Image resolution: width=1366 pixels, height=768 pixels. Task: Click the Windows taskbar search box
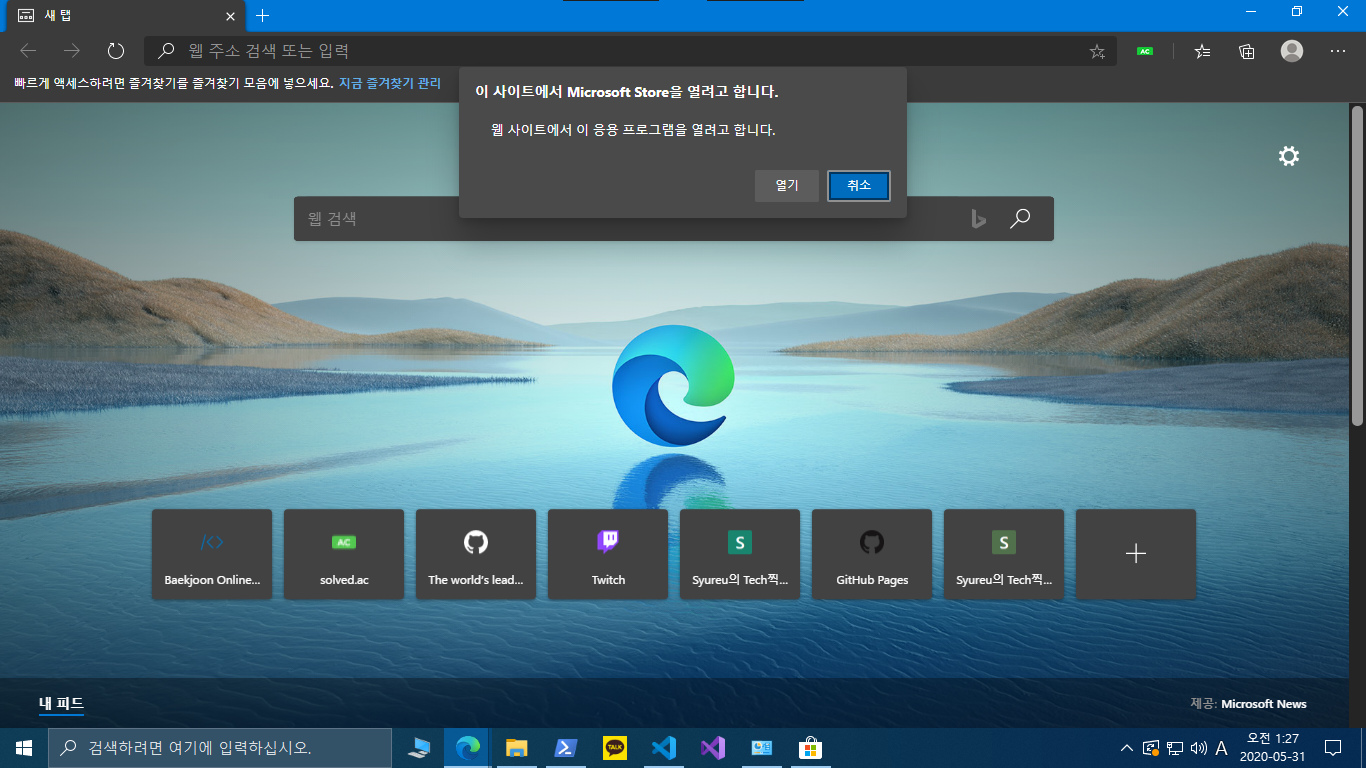click(x=220, y=747)
